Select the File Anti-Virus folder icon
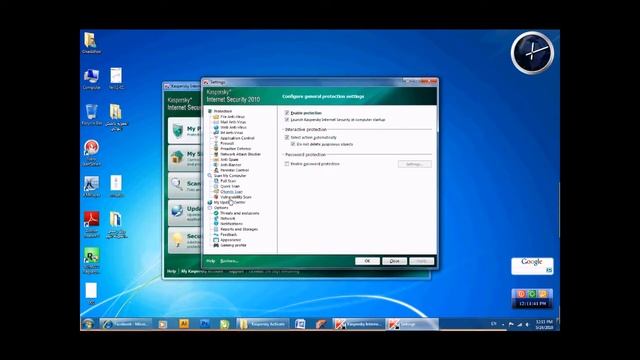 pyautogui.click(x=216, y=117)
